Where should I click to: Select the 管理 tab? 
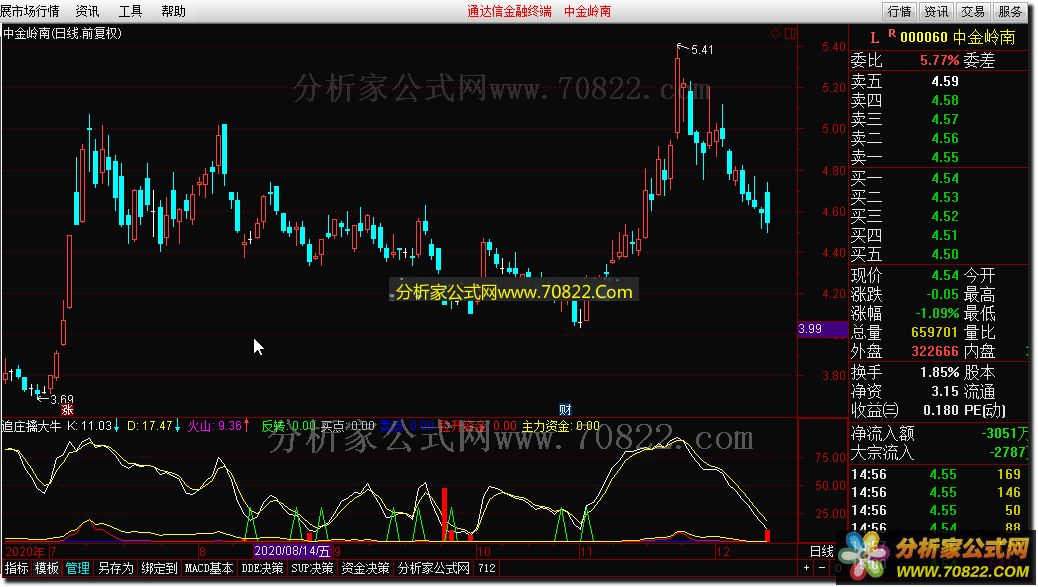point(77,568)
